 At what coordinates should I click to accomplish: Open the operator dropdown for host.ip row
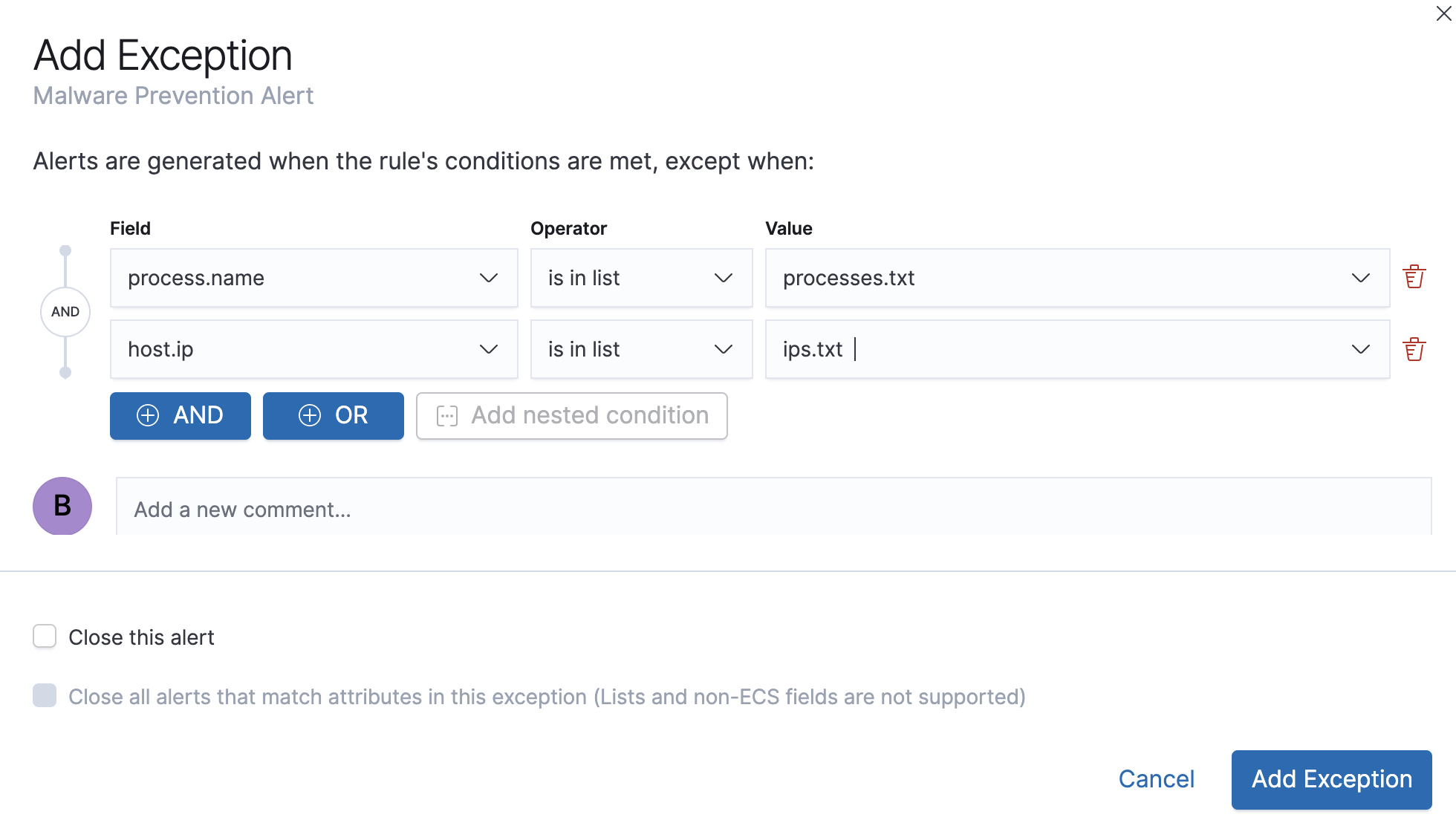coord(722,349)
